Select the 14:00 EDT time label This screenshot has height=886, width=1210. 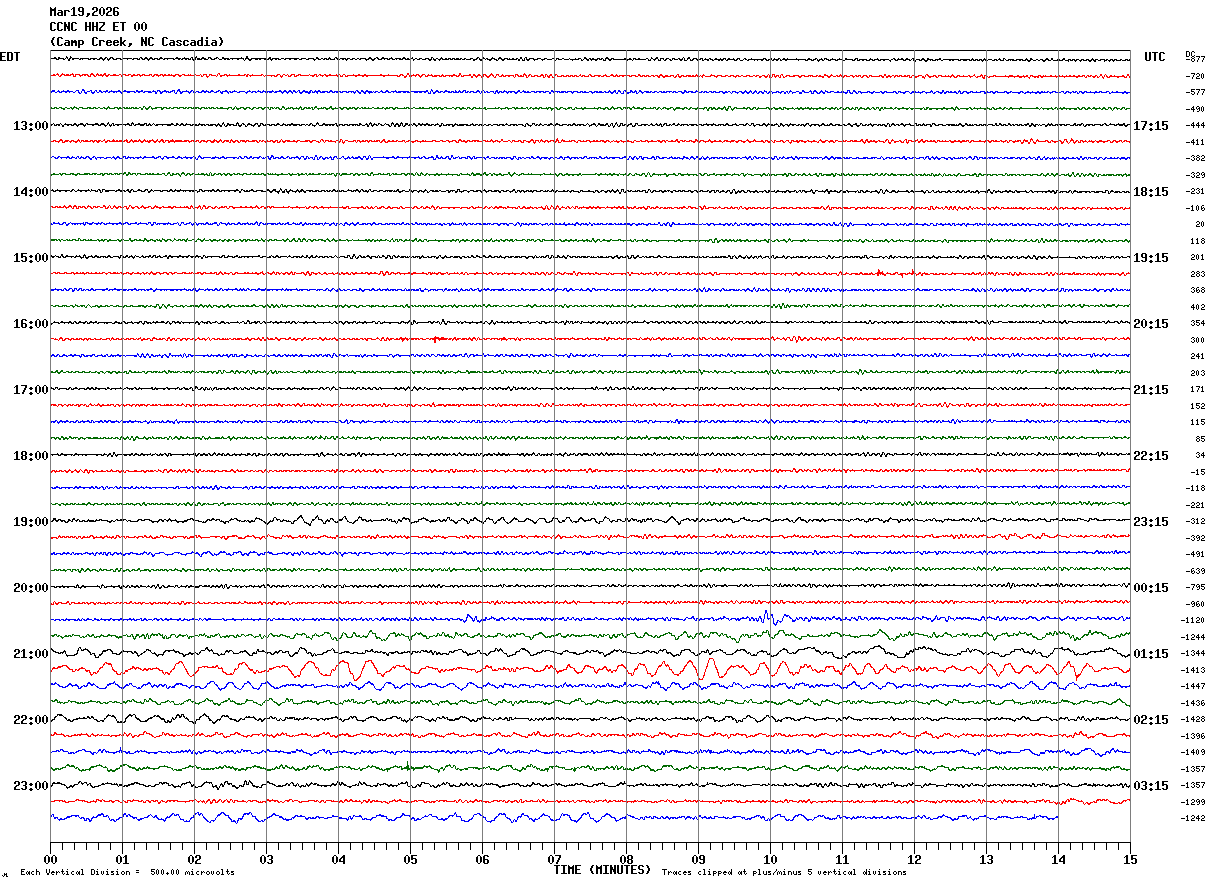[x=31, y=192]
